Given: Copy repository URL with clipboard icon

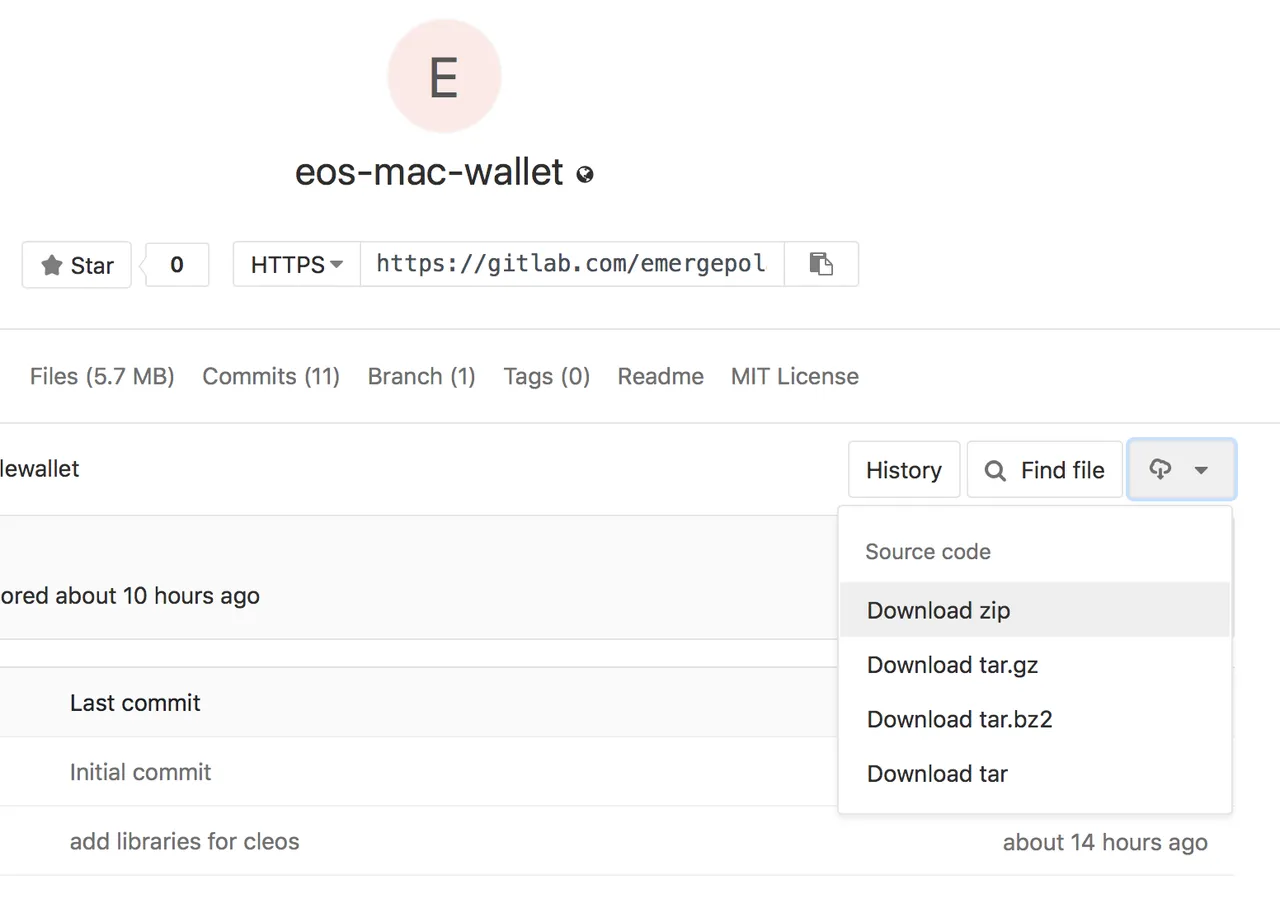Looking at the screenshot, I should 821,264.
